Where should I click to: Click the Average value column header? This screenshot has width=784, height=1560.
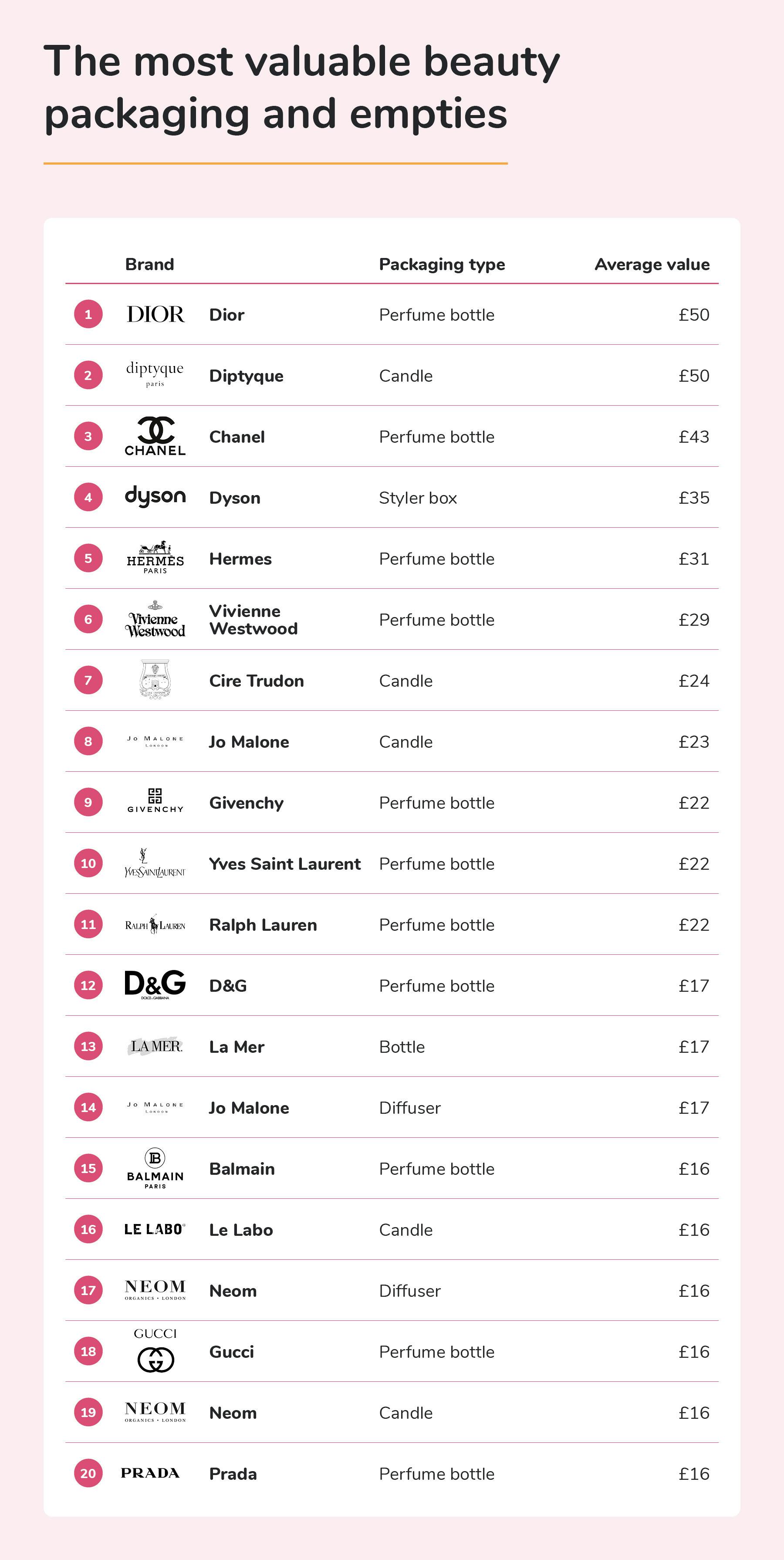pos(652,264)
